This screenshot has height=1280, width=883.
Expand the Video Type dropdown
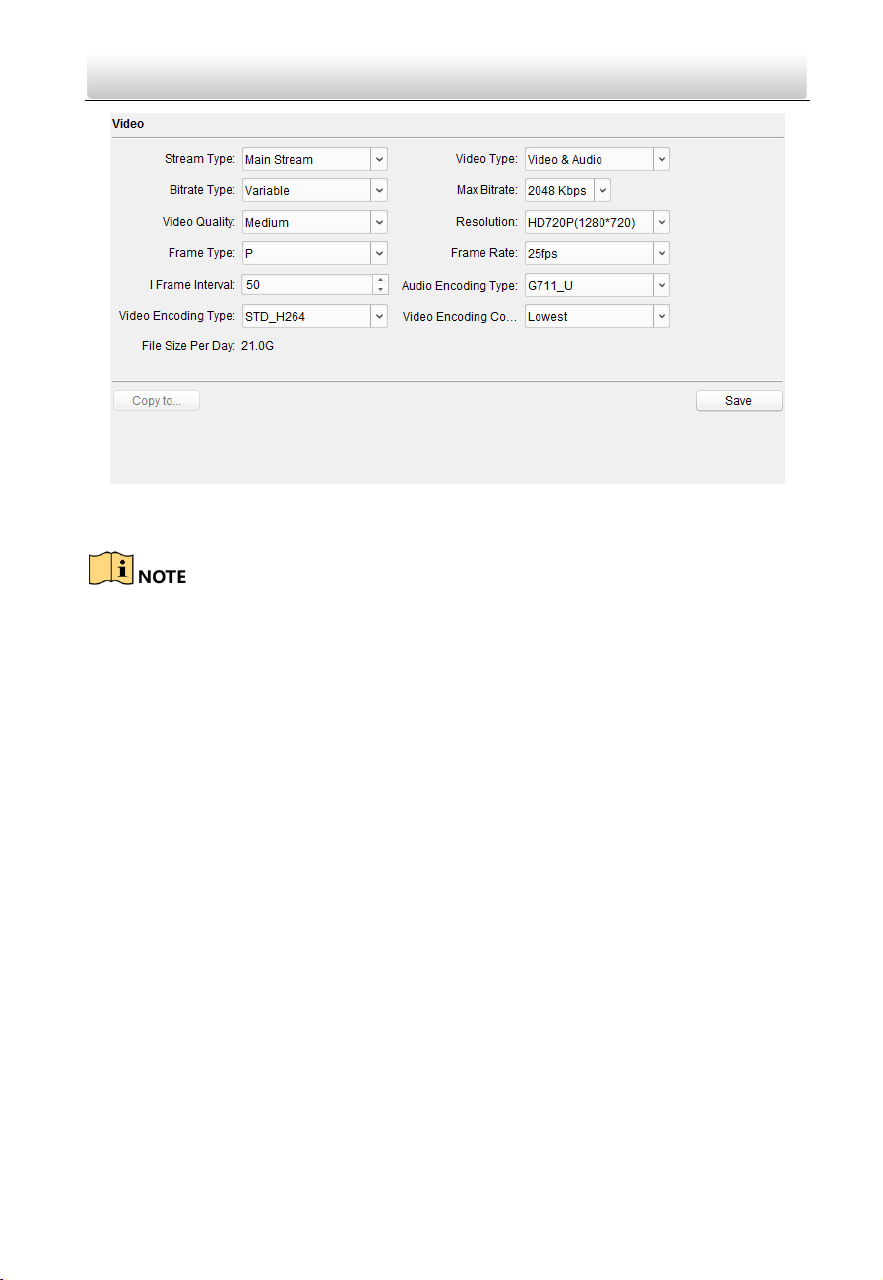(x=597, y=159)
